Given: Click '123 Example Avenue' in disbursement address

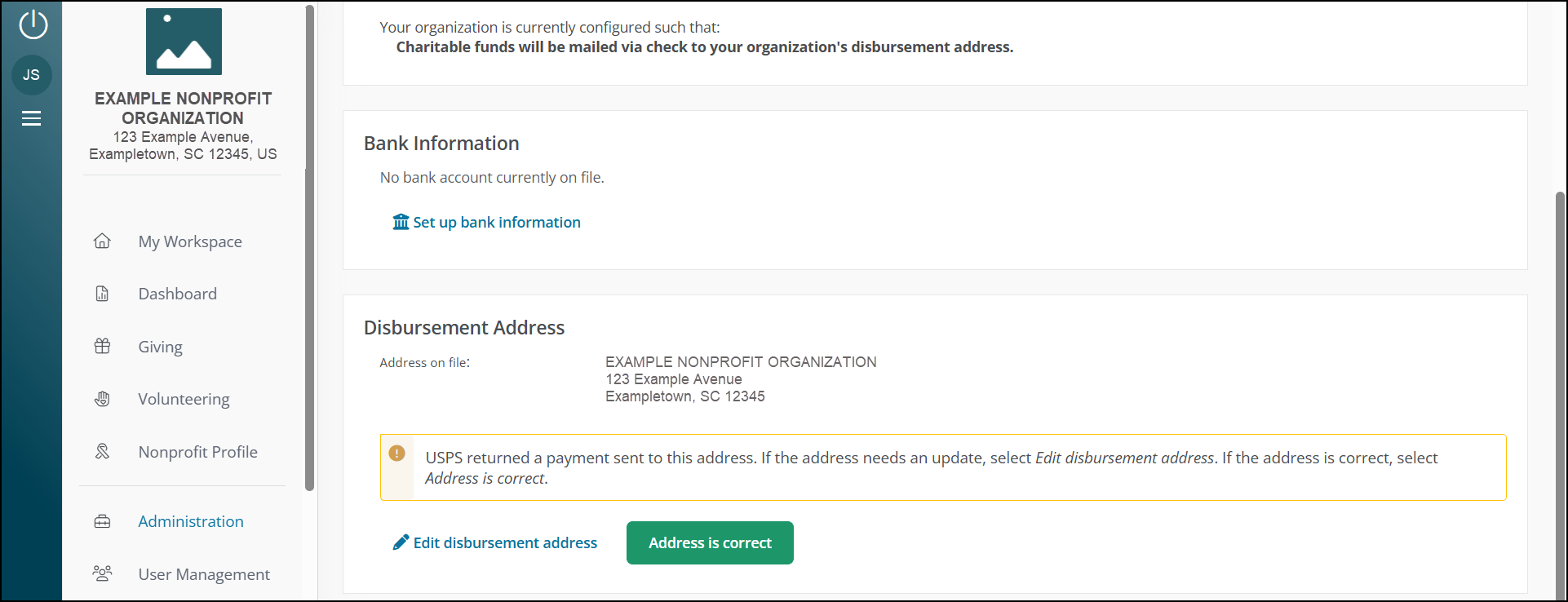Looking at the screenshot, I should [674, 379].
